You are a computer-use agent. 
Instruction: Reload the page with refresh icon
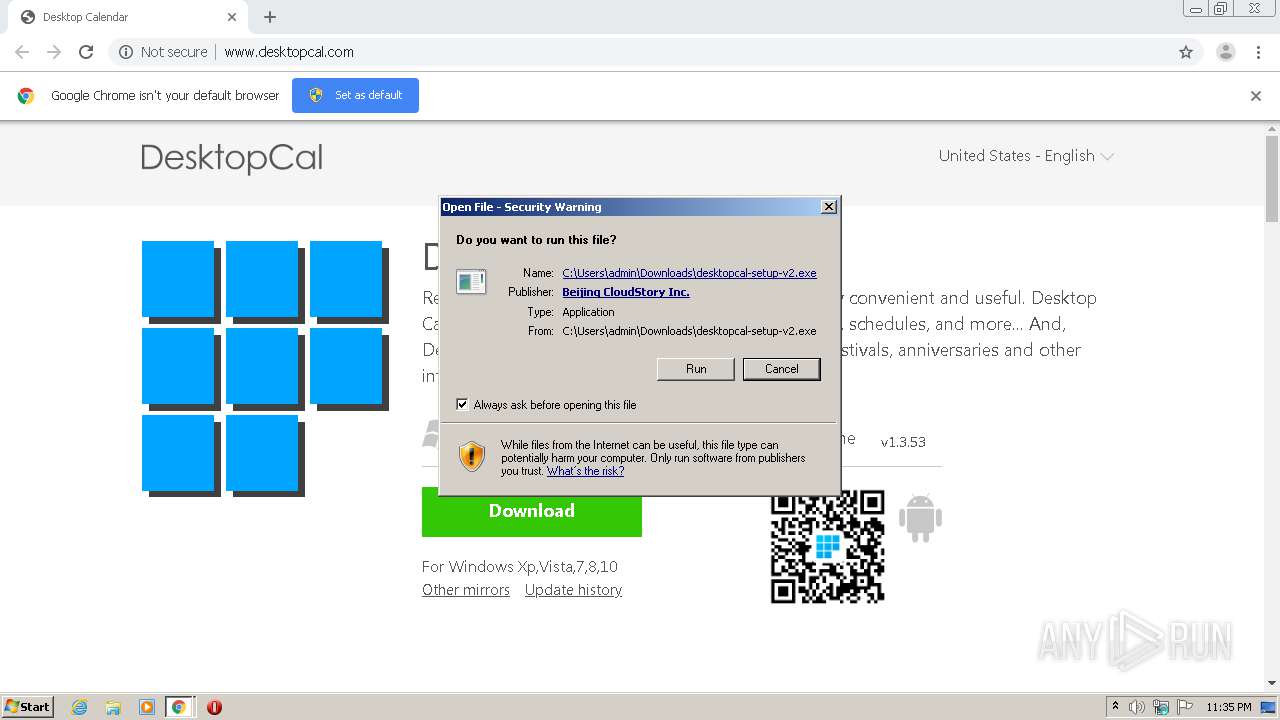pos(86,52)
